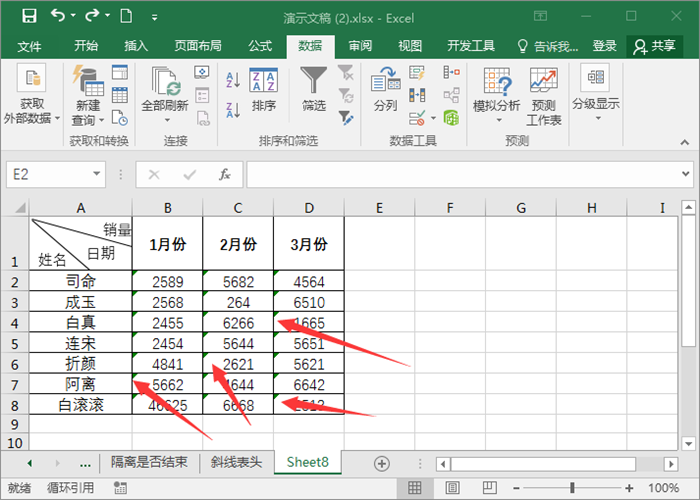Viewport: 700px width, 500px height.
Task: Click the 预测工作表 forecast sheet button
Action: [x=543, y=96]
